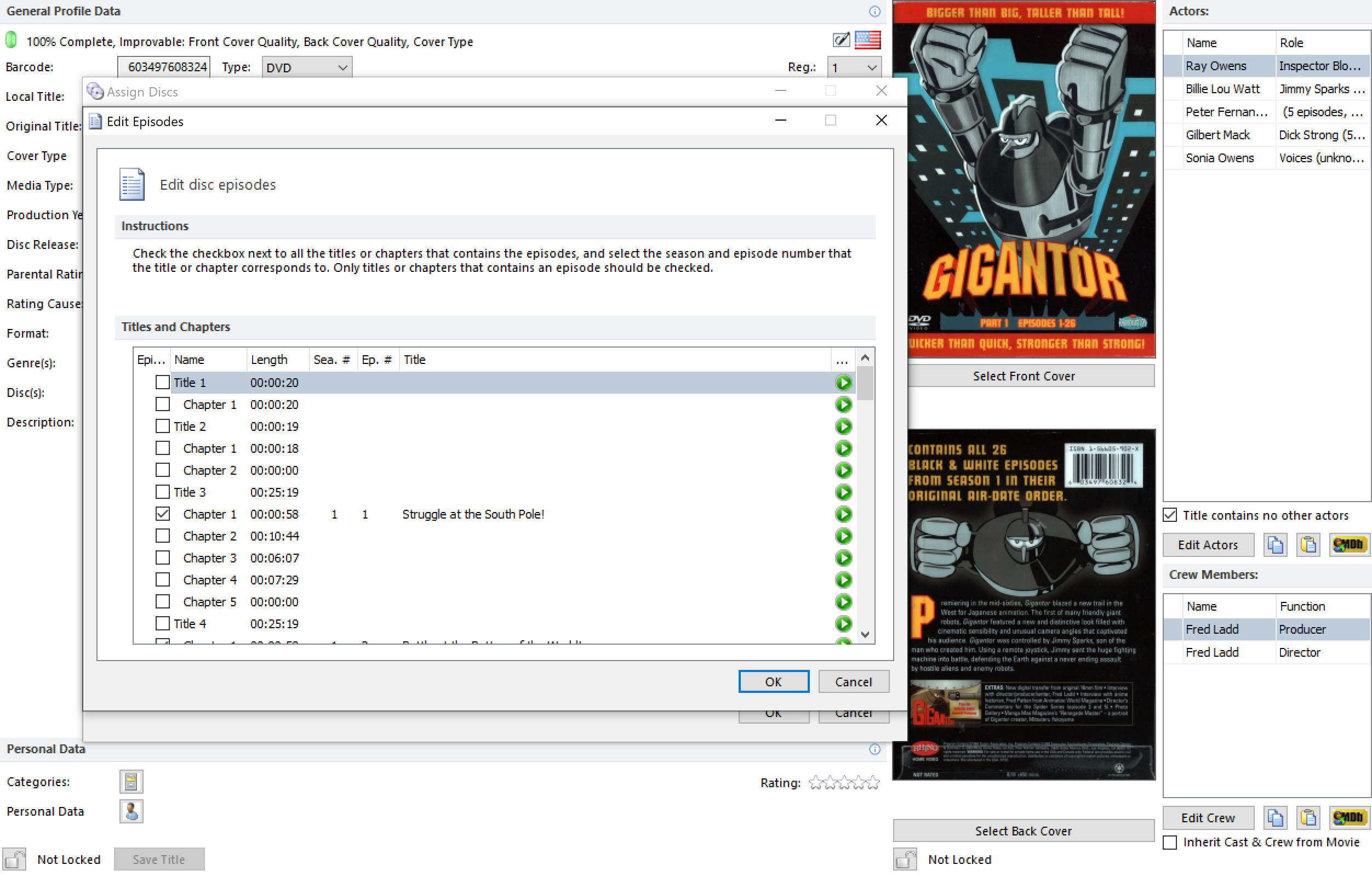This screenshot has height=876, width=1372.
Task: Click the Title column header in chapters list
Action: [x=615, y=360]
